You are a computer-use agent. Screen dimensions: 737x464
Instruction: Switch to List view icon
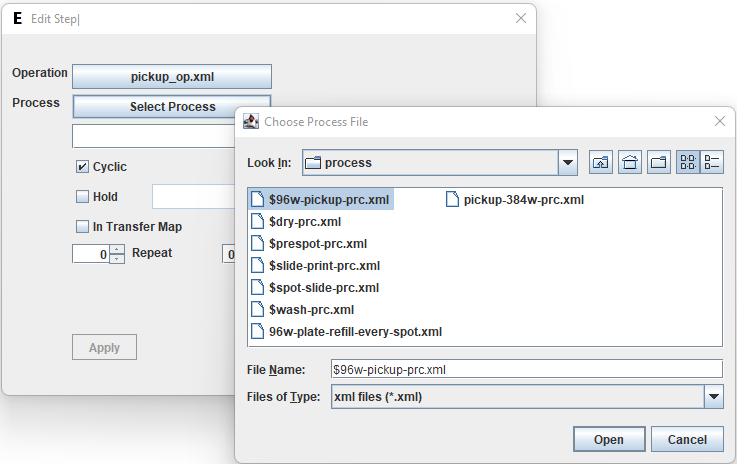pos(688,163)
